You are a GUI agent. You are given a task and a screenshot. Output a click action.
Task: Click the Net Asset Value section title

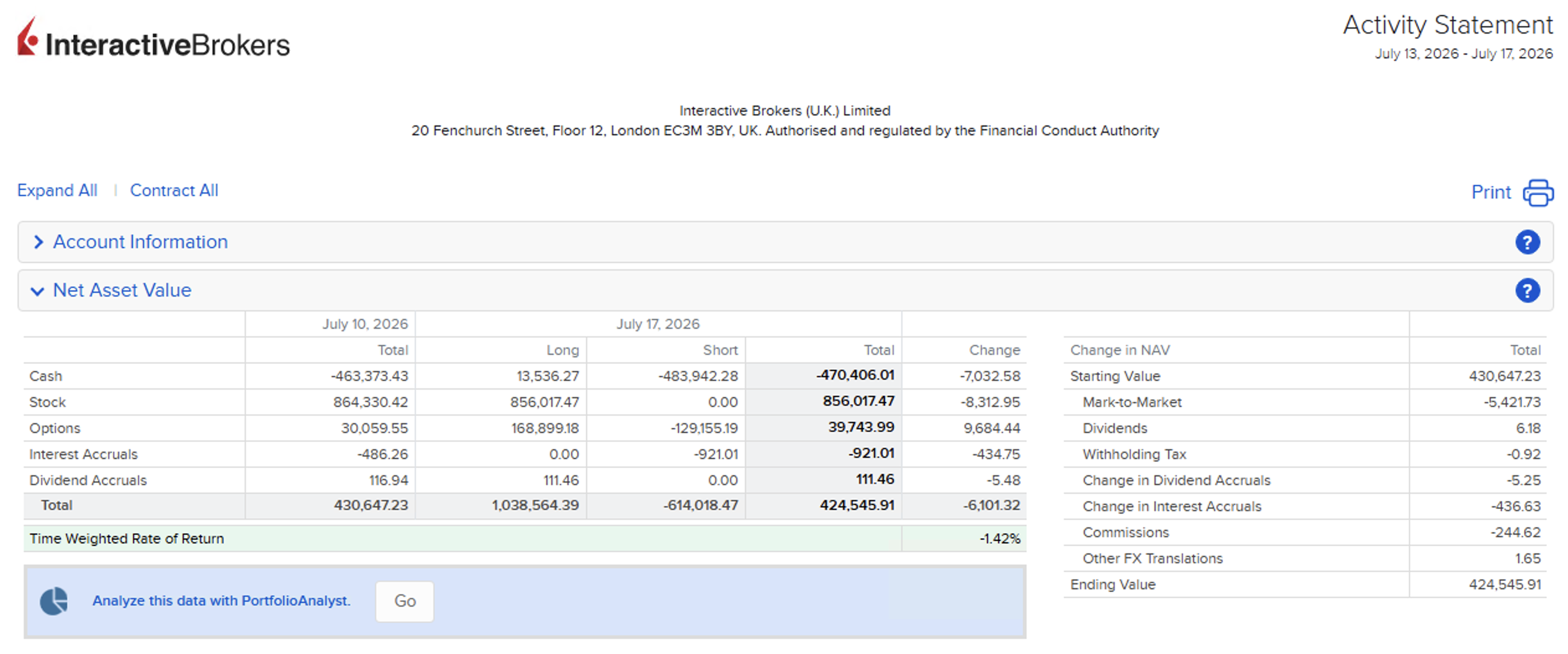pyautogui.click(x=122, y=290)
